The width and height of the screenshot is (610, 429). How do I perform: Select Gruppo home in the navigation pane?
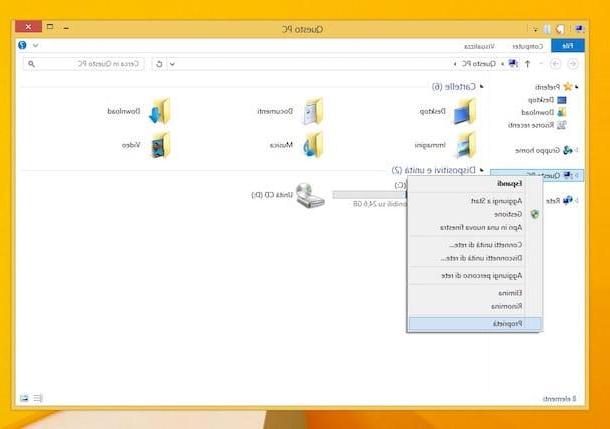544,150
